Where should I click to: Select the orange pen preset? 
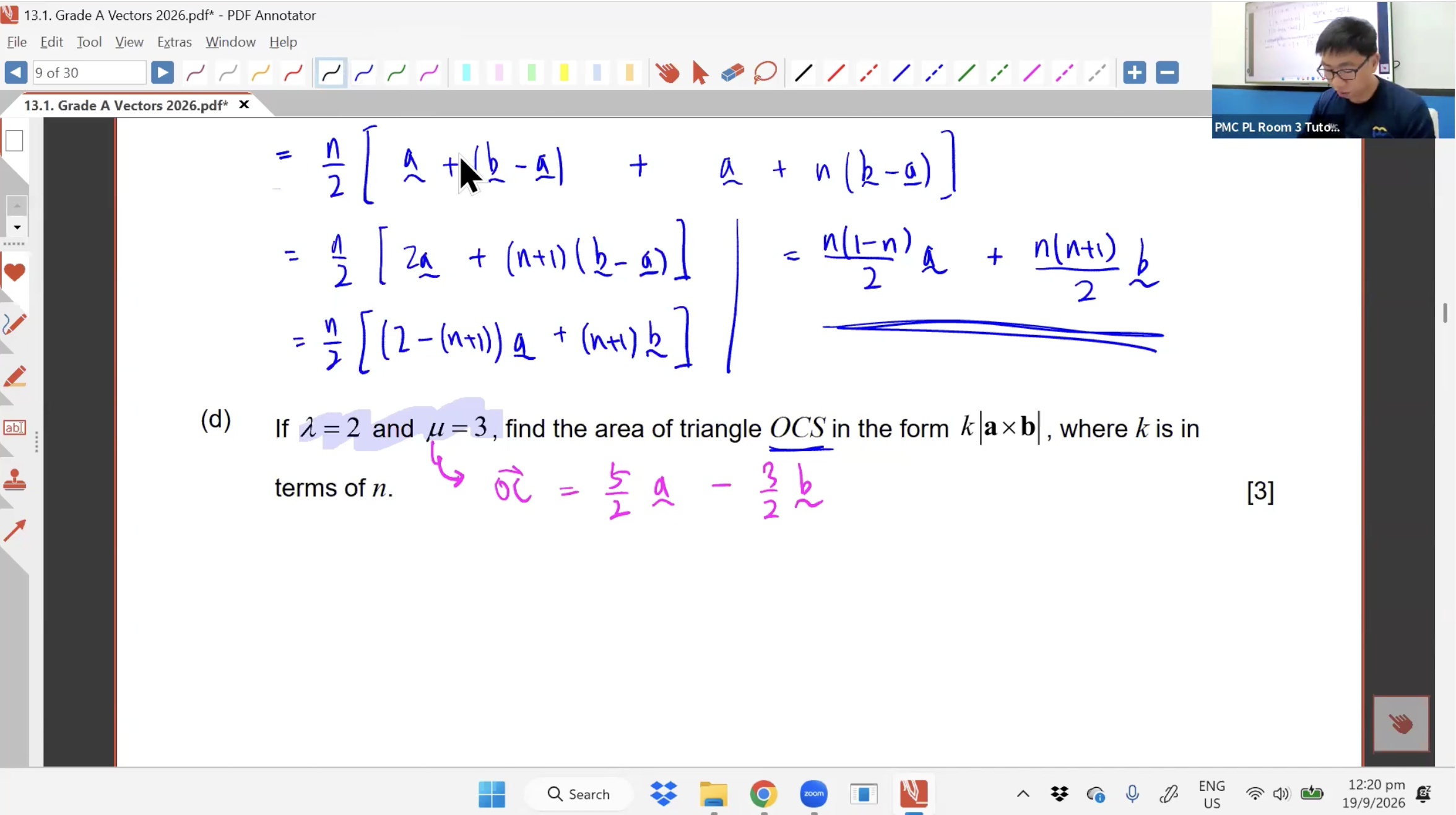(x=261, y=72)
